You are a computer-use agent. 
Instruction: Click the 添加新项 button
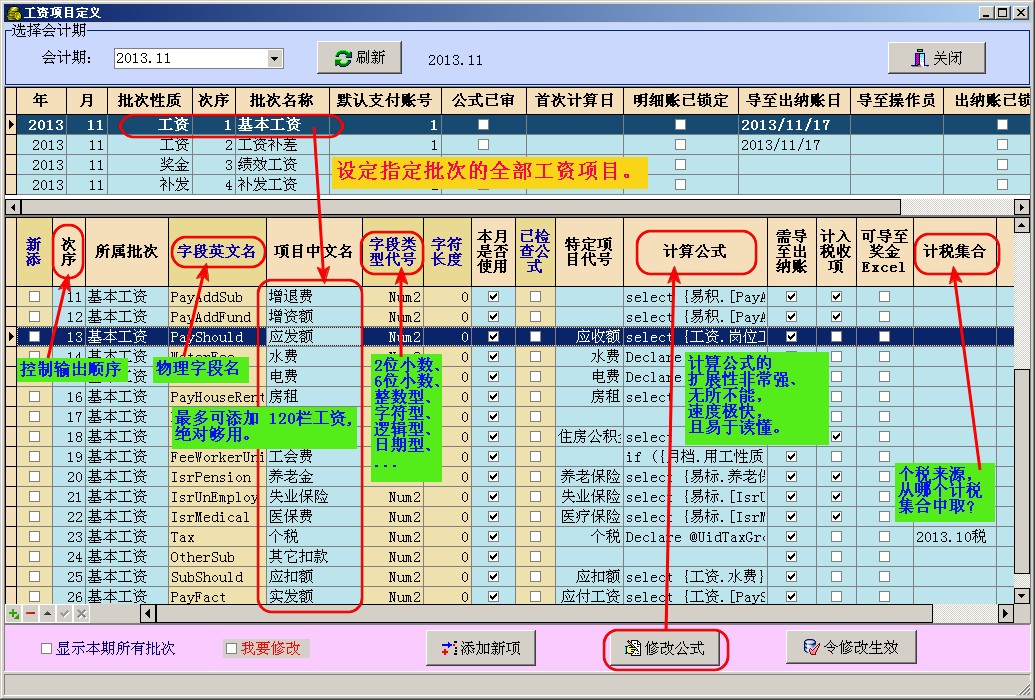[x=480, y=648]
